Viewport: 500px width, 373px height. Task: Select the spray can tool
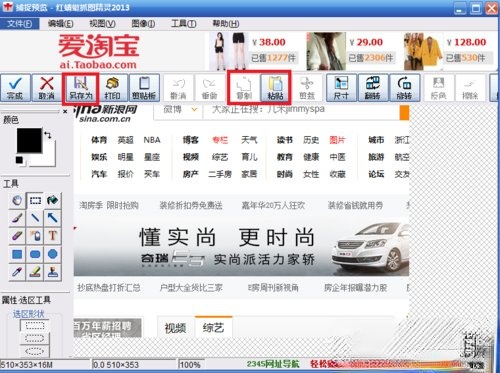(x=35, y=236)
